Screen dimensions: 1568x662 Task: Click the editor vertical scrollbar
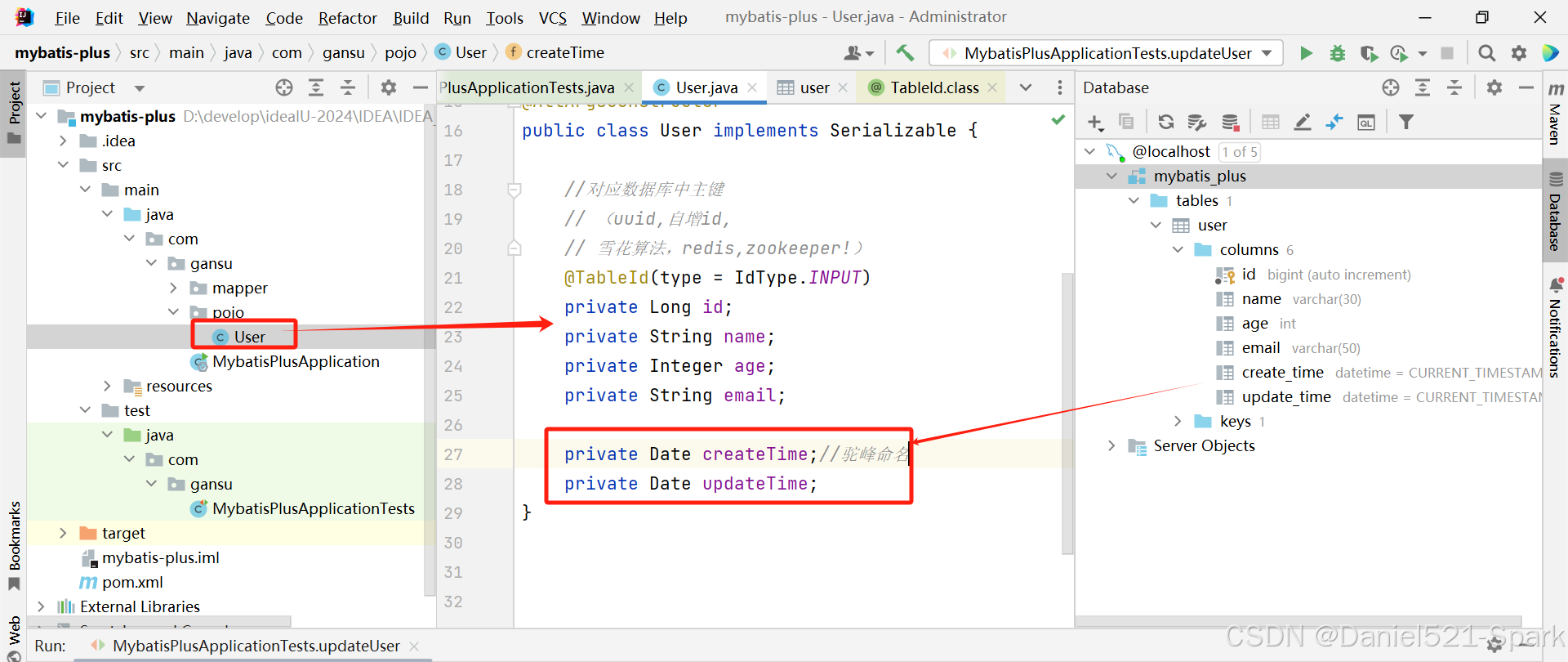tap(1067, 413)
